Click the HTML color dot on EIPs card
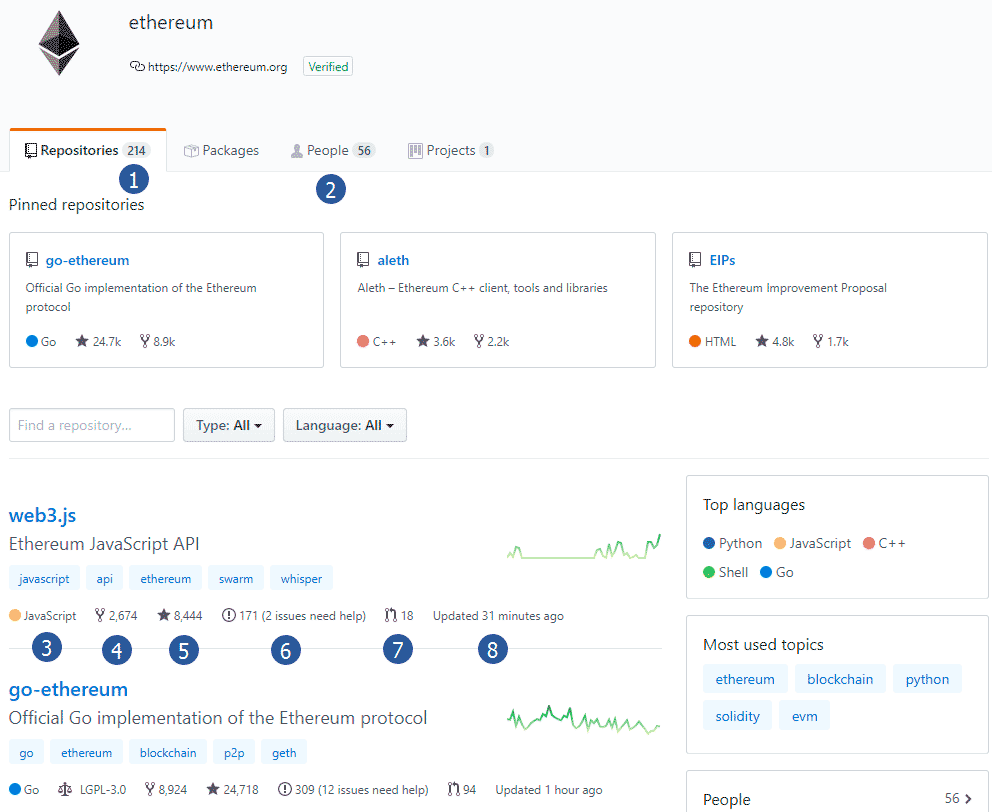Viewport: 992px width, 812px height. [695, 341]
